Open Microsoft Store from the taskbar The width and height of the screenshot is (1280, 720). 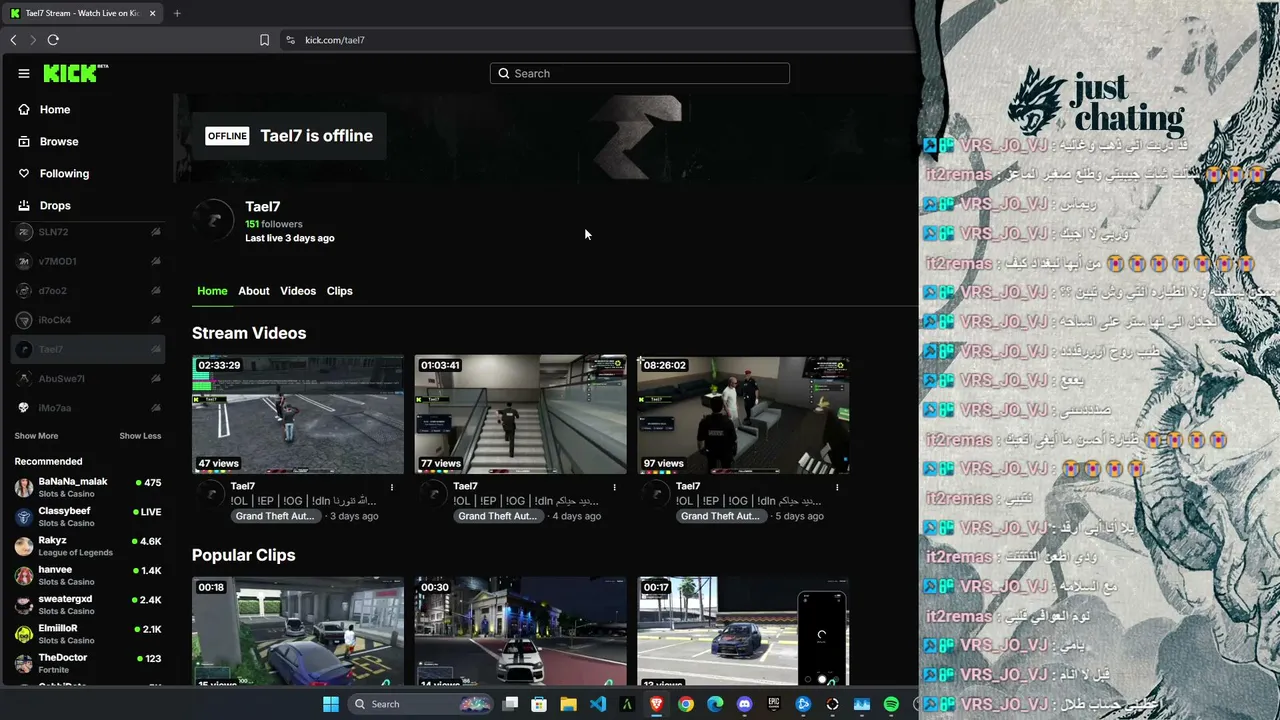pos(539,704)
